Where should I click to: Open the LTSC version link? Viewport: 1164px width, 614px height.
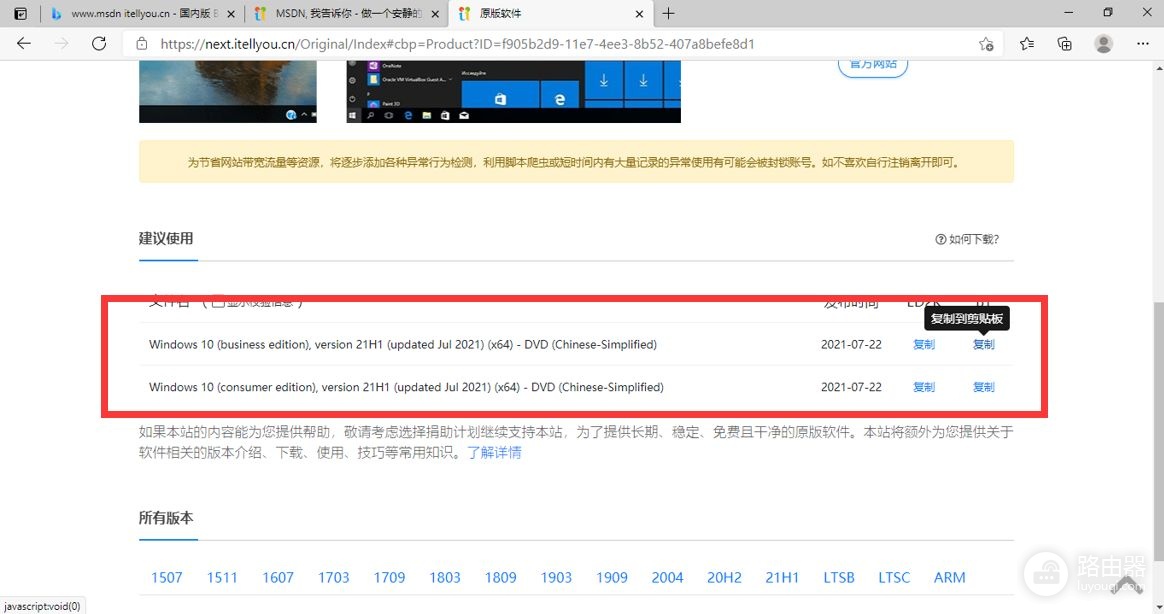[x=894, y=578]
